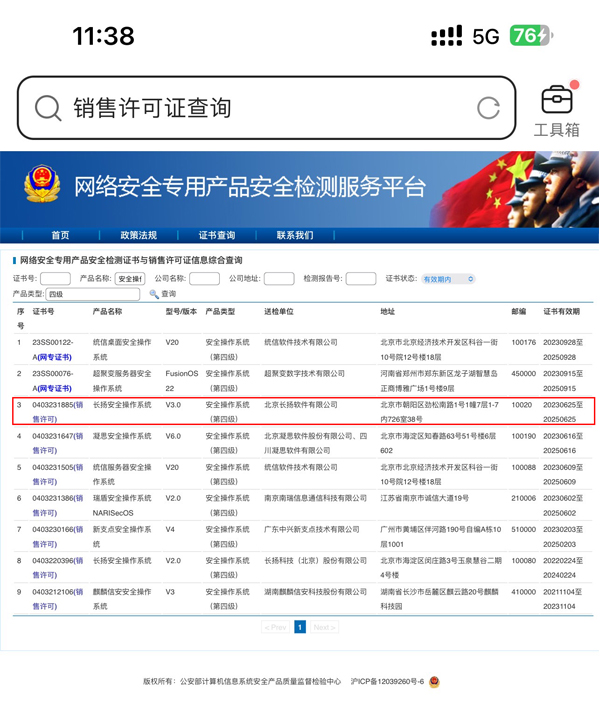Focus the 公司名称 input field
This screenshot has height=721, width=600.
(x=204, y=279)
